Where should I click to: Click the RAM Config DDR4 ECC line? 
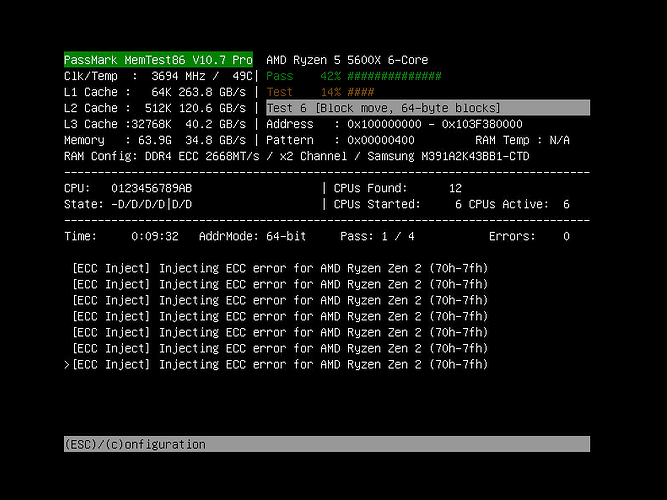[296, 156]
